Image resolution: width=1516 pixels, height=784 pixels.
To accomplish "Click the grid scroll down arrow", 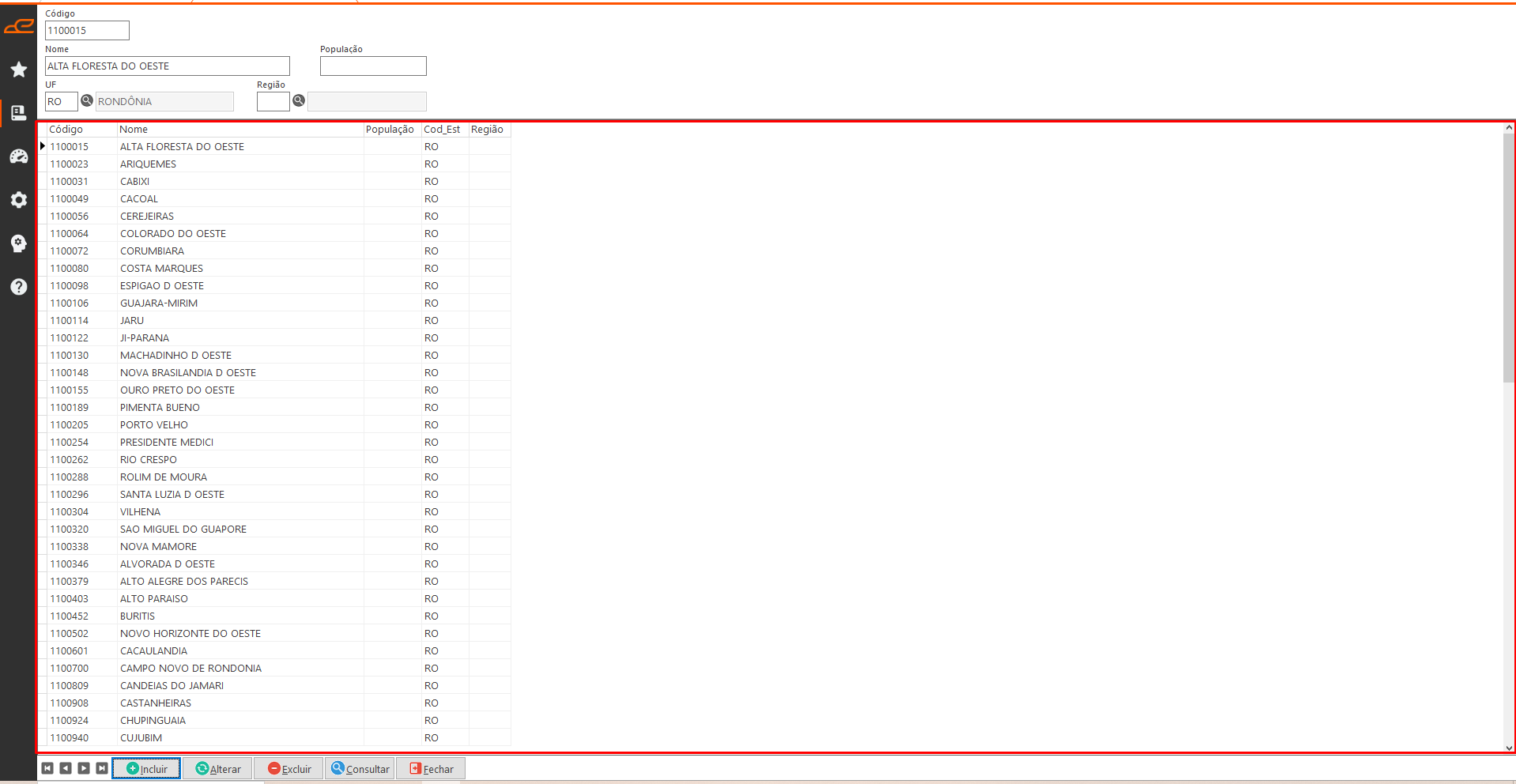I will pyautogui.click(x=1509, y=748).
